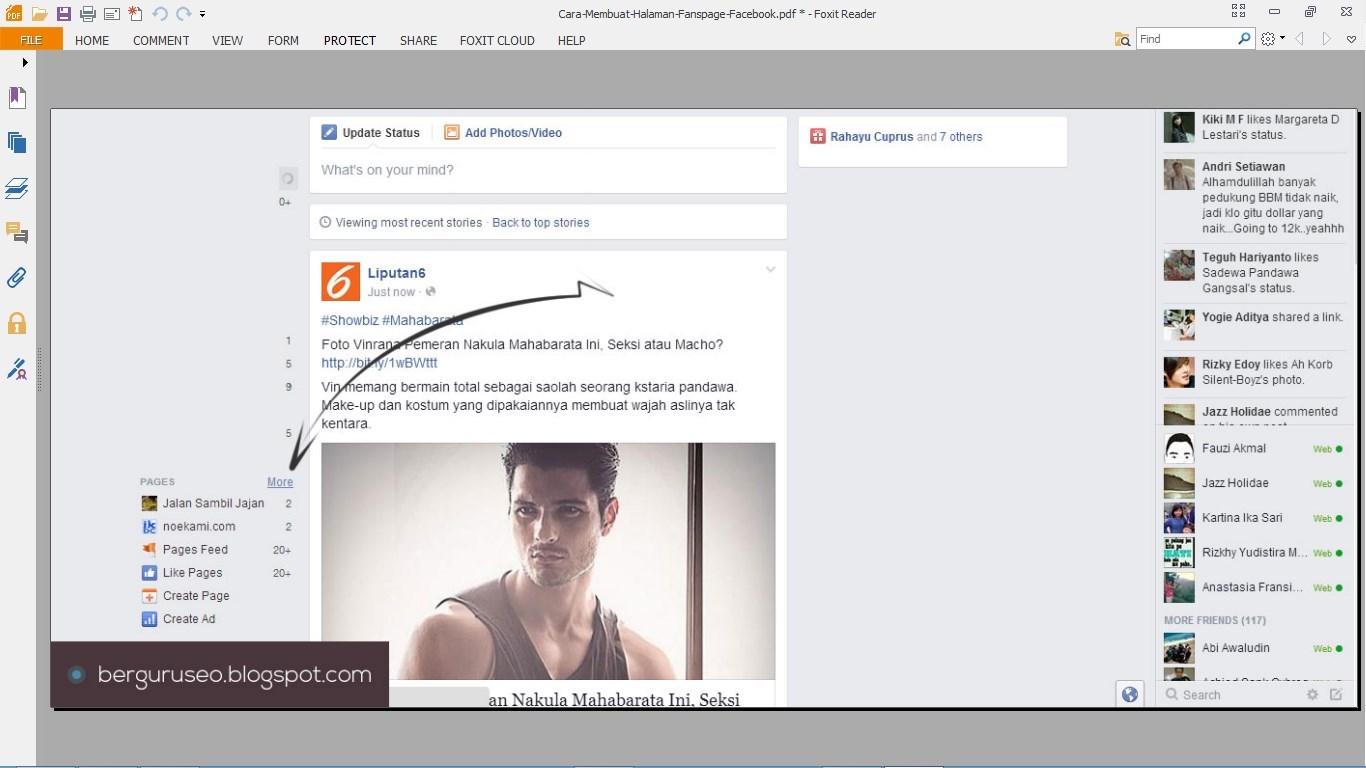Screen dimensions: 1366x768
Task: Open the Attachments paperclip panel
Action: pyautogui.click(x=17, y=277)
